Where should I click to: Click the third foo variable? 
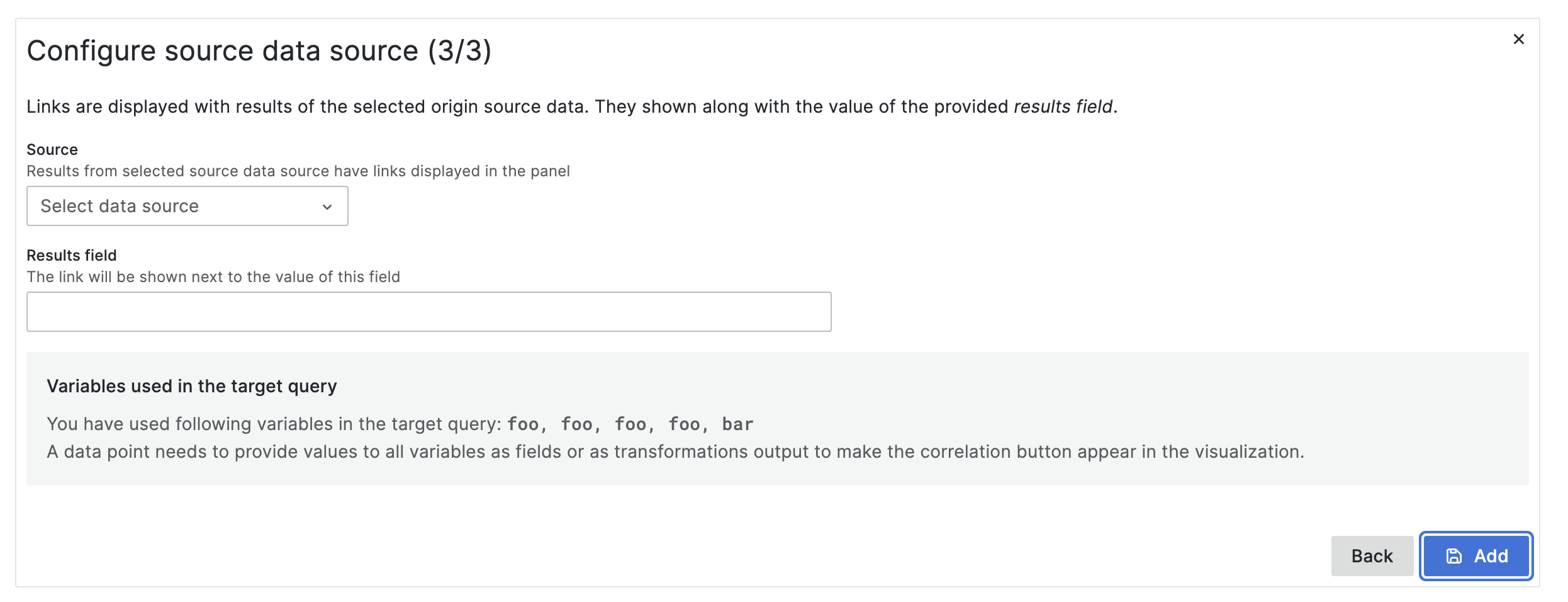pyautogui.click(x=630, y=424)
